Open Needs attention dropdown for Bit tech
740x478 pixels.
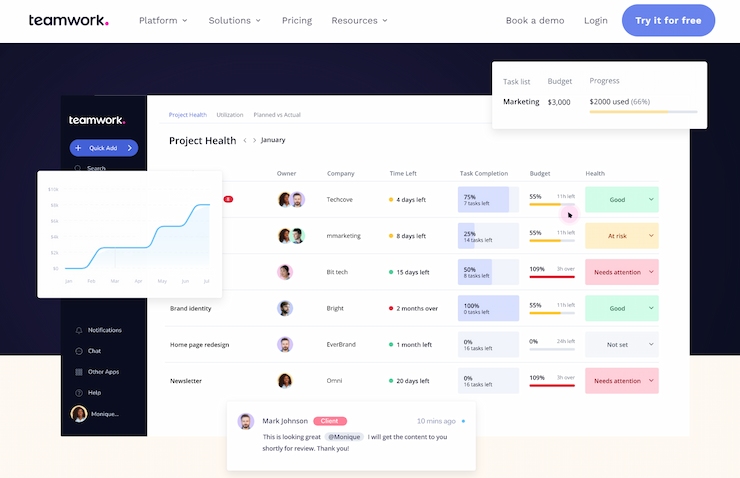click(622, 272)
